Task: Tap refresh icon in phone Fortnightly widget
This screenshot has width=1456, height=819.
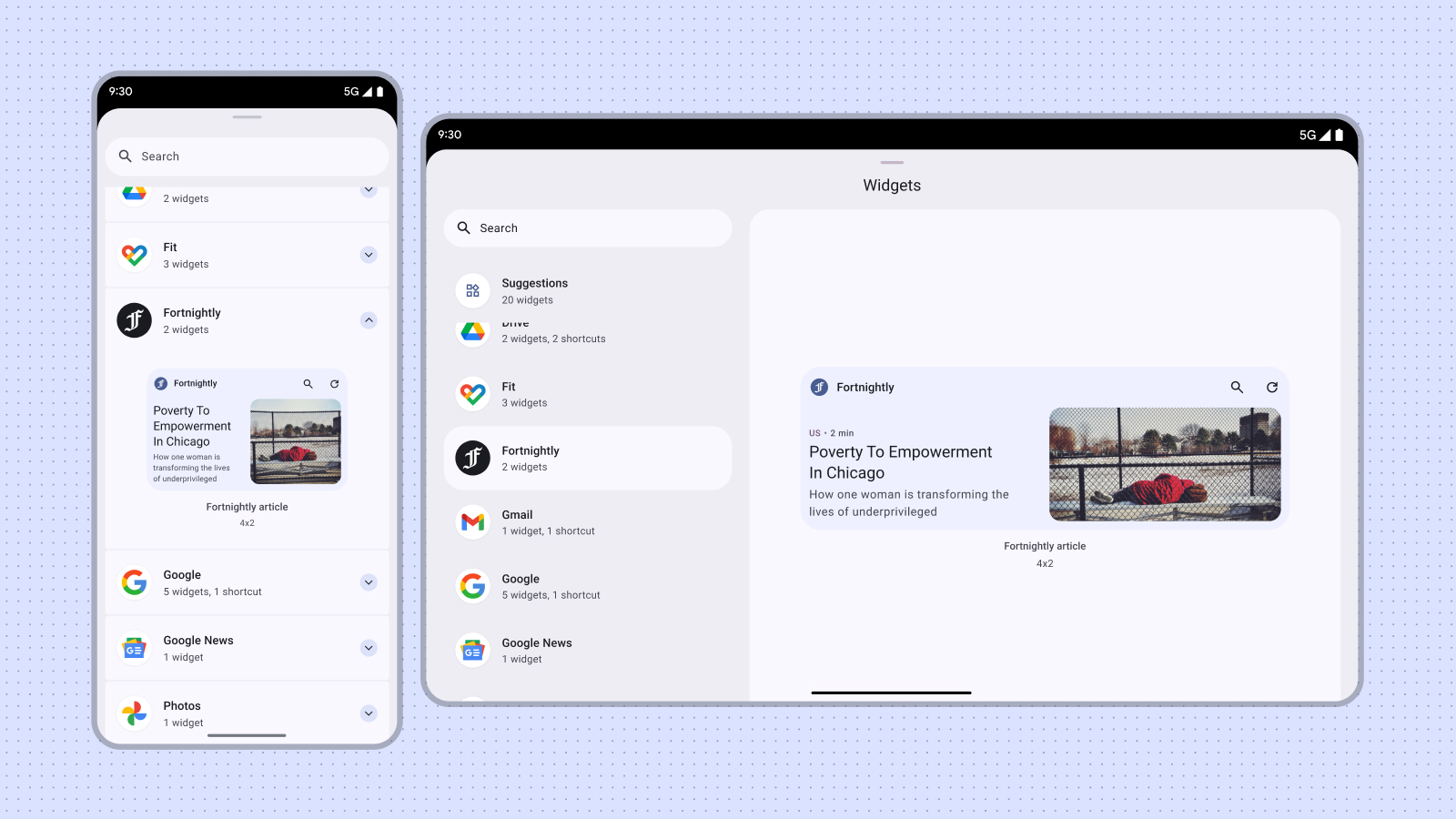Action: [334, 384]
